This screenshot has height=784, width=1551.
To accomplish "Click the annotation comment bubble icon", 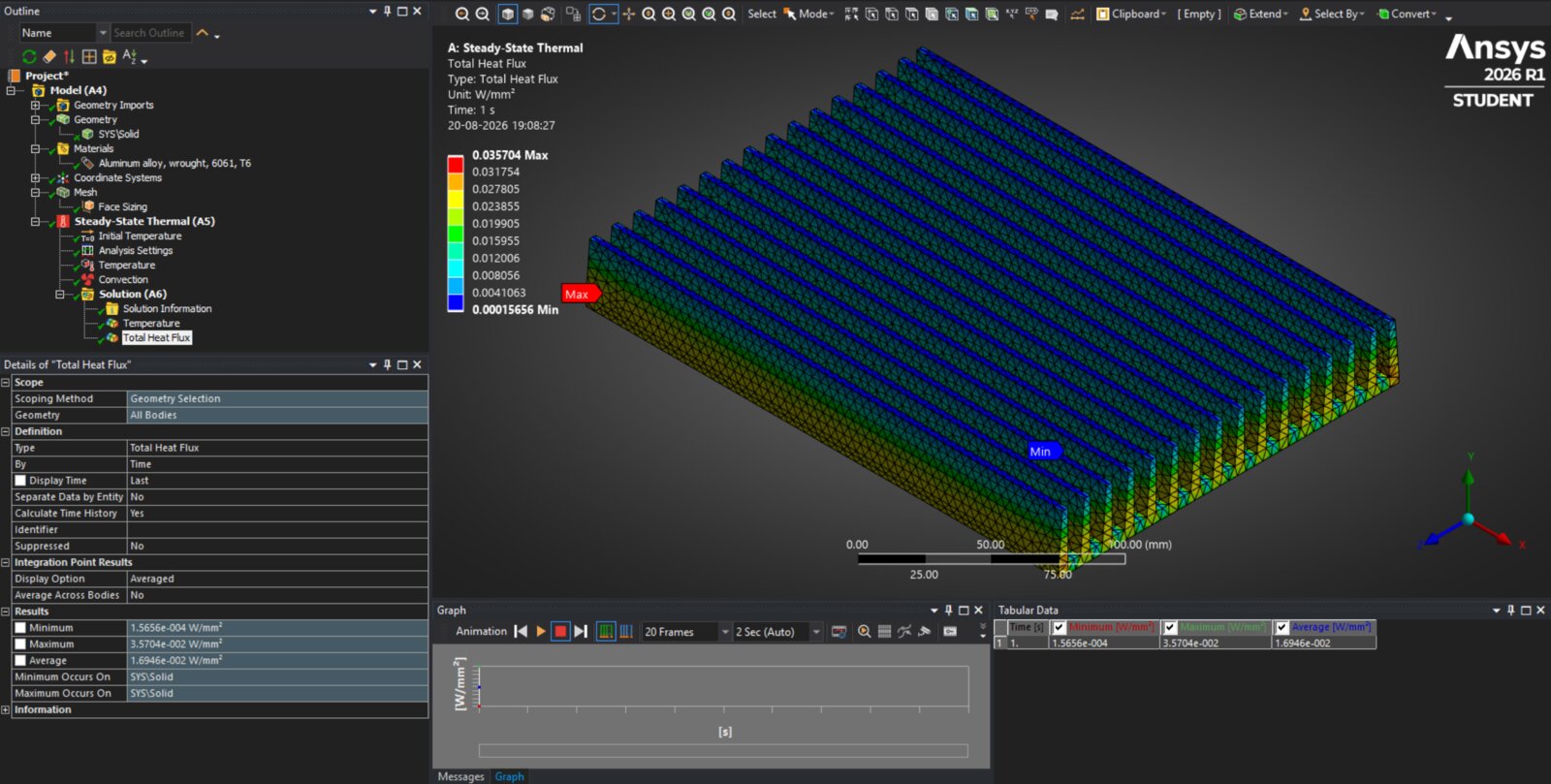I will [1051, 14].
